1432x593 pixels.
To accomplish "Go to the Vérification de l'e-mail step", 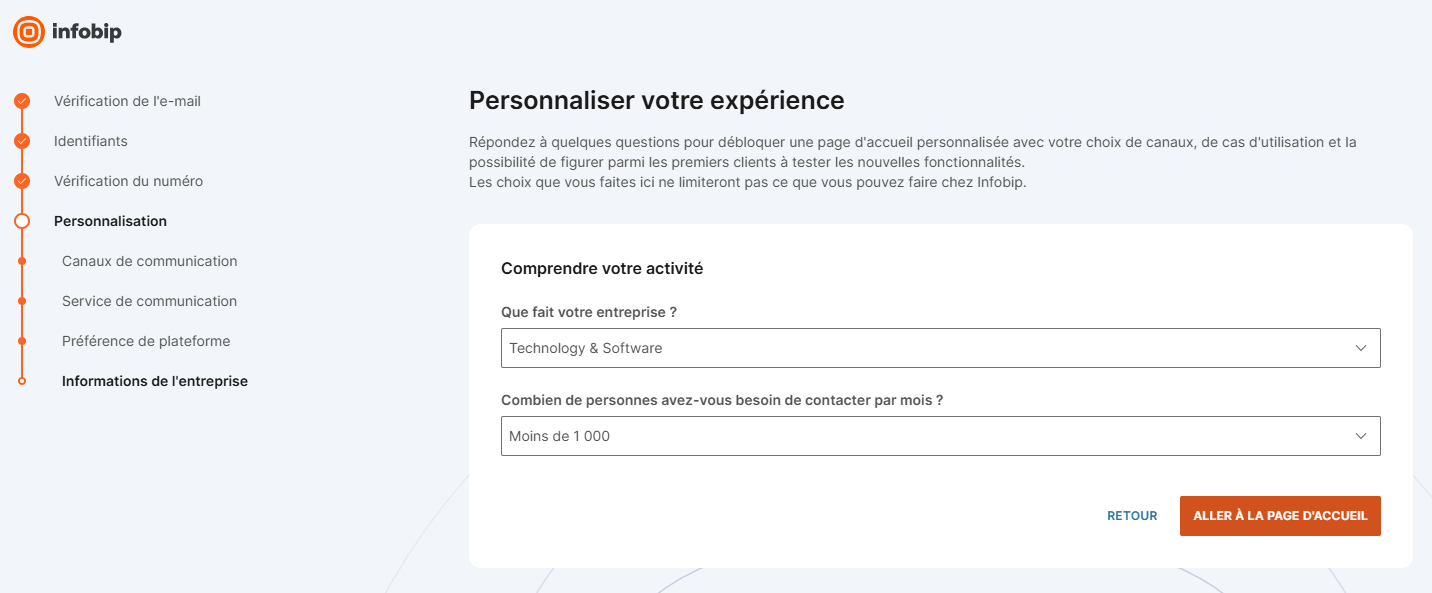I will point(127,101).
